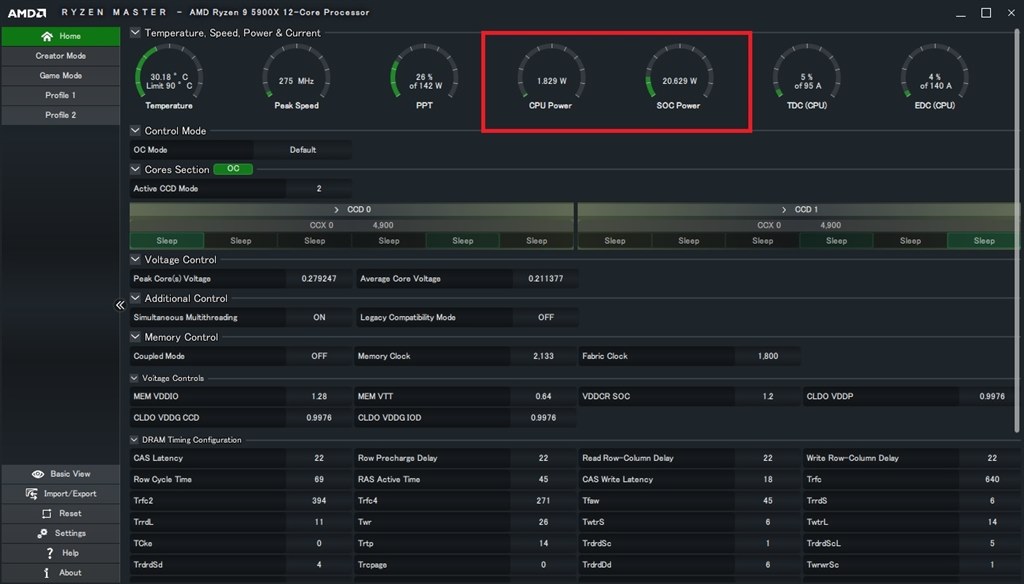Toggle Simultaneous Multithreading ON value
Screen dimensions: 1024x584
coord(319,317)
